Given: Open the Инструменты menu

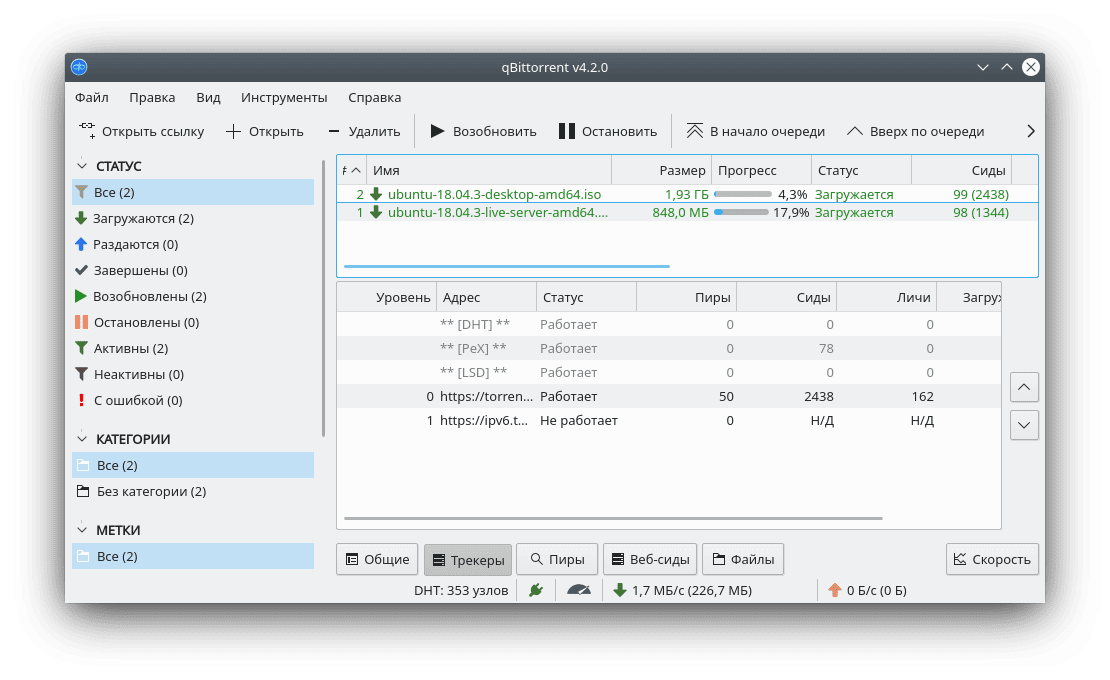Looking at the screenshot, I should tap(284, 98).
